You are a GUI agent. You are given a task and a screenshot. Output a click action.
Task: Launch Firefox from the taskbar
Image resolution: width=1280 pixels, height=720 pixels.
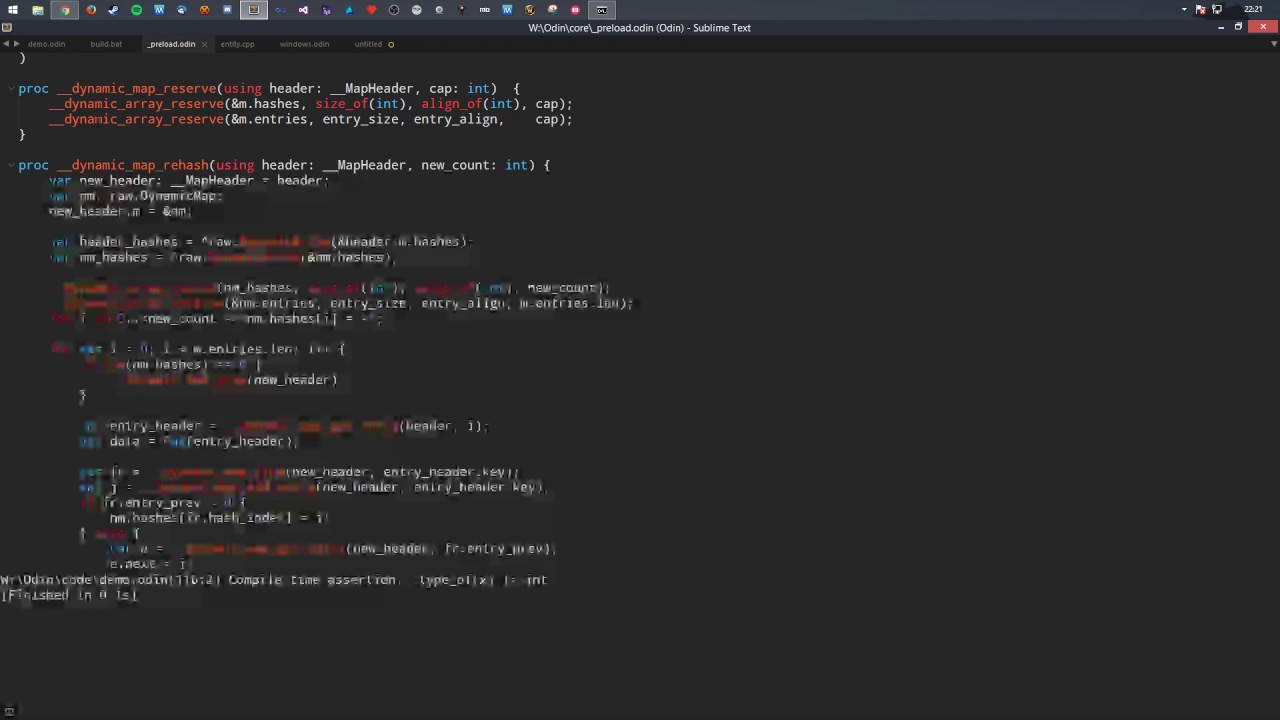point(90,10)
